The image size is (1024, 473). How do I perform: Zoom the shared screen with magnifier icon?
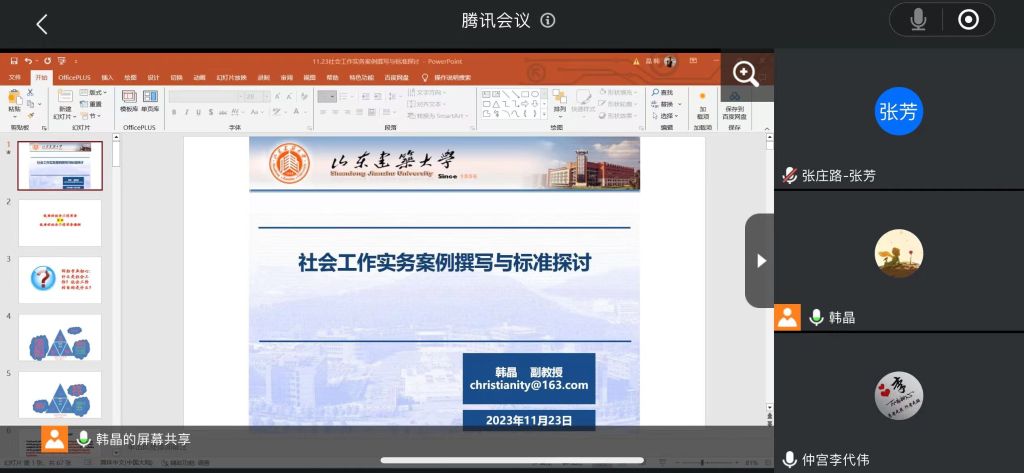(x=745, y=73)
